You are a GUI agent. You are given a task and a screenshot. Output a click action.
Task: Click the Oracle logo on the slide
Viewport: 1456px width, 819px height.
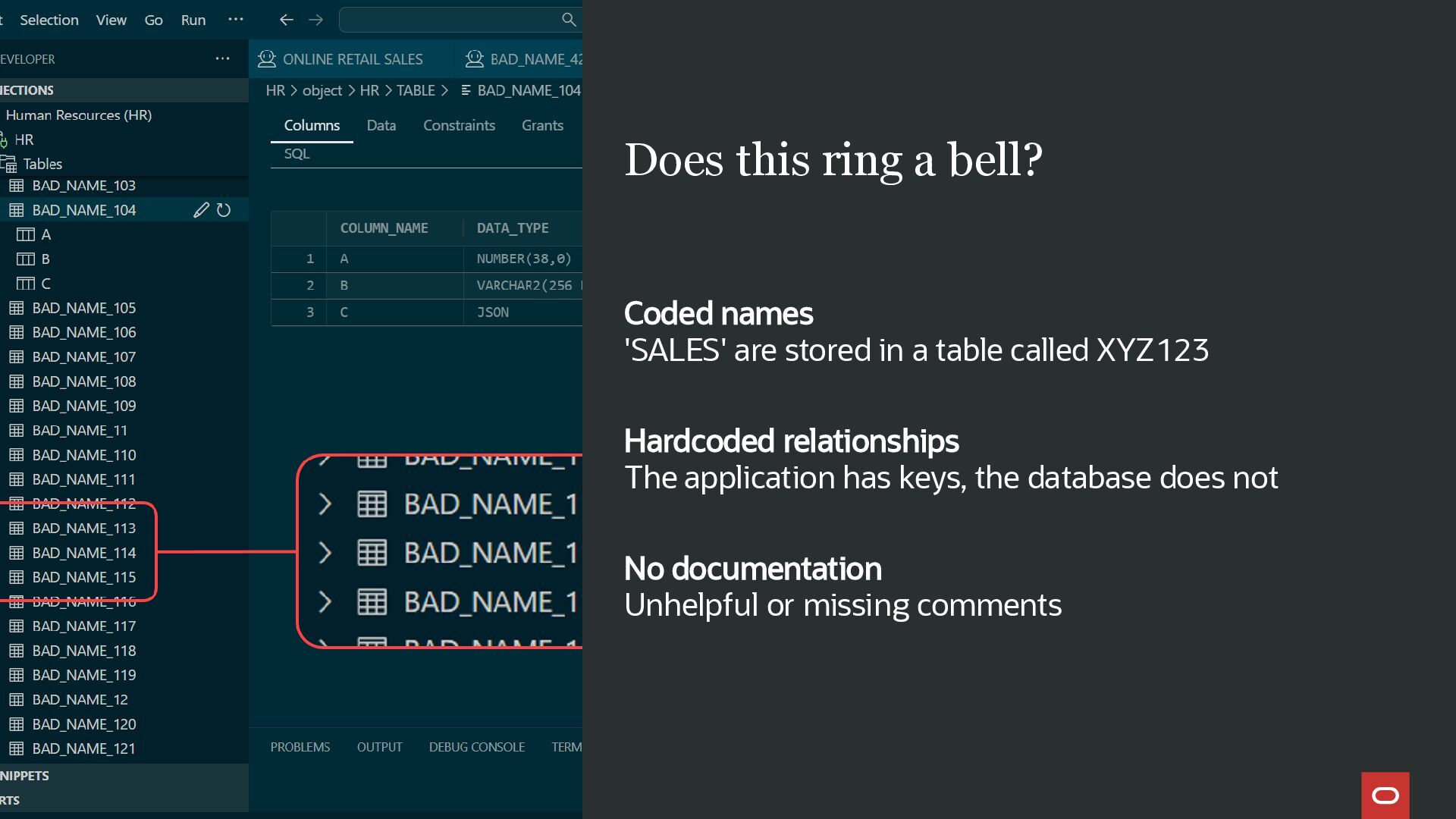pos(1385,795)
